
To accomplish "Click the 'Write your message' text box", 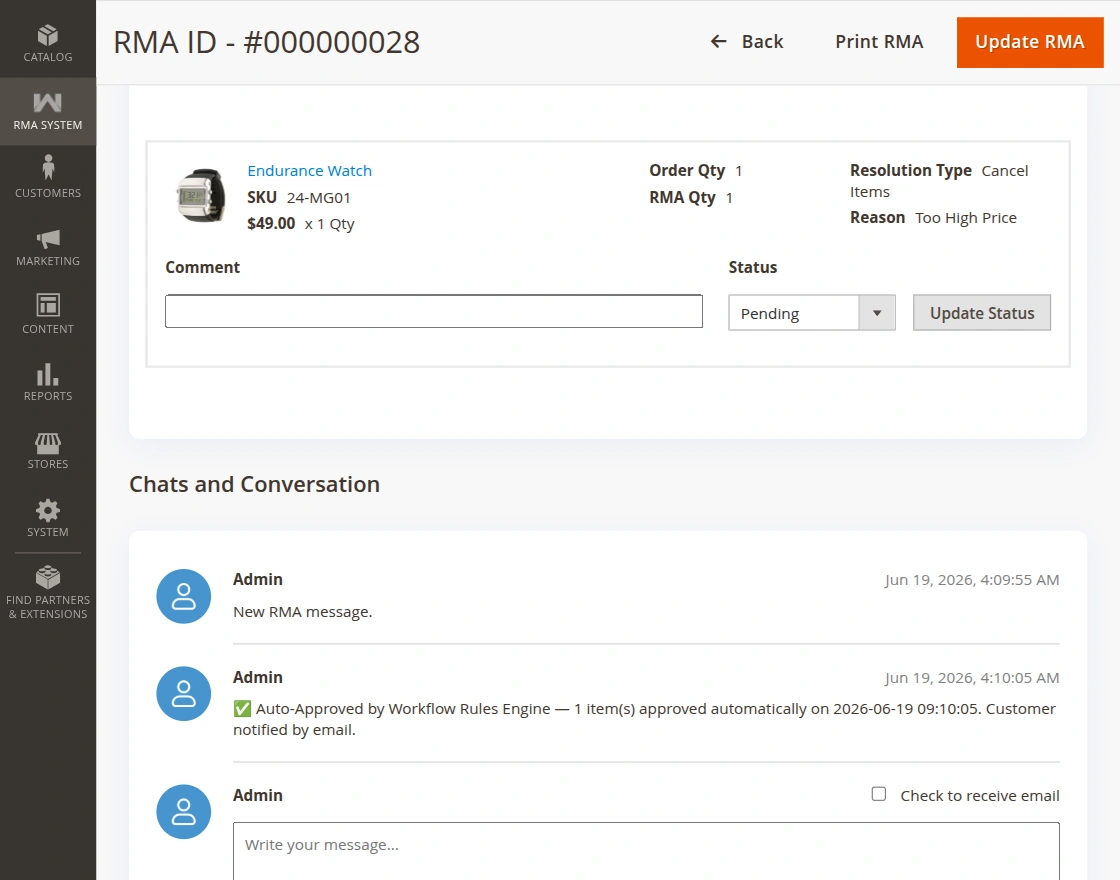I will click(x=646, y=851).
